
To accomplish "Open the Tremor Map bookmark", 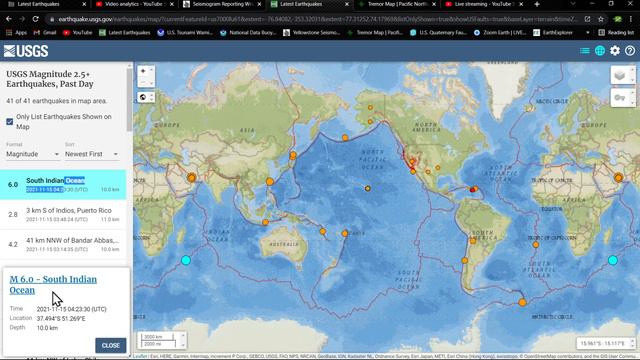I will (x=375, y=33).
